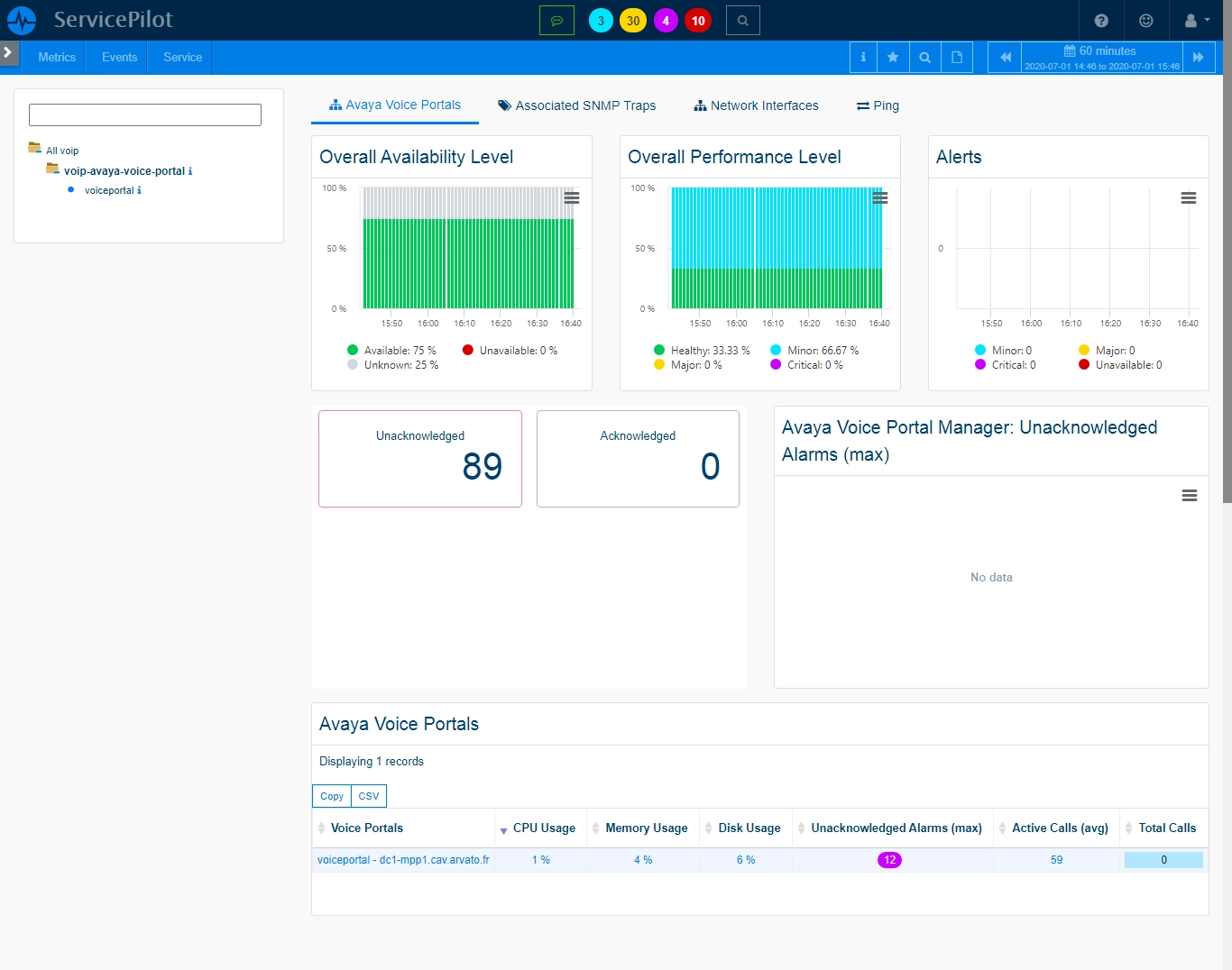
Task: Click the cyan alert badge showing 3
Action: pos(601,21)
